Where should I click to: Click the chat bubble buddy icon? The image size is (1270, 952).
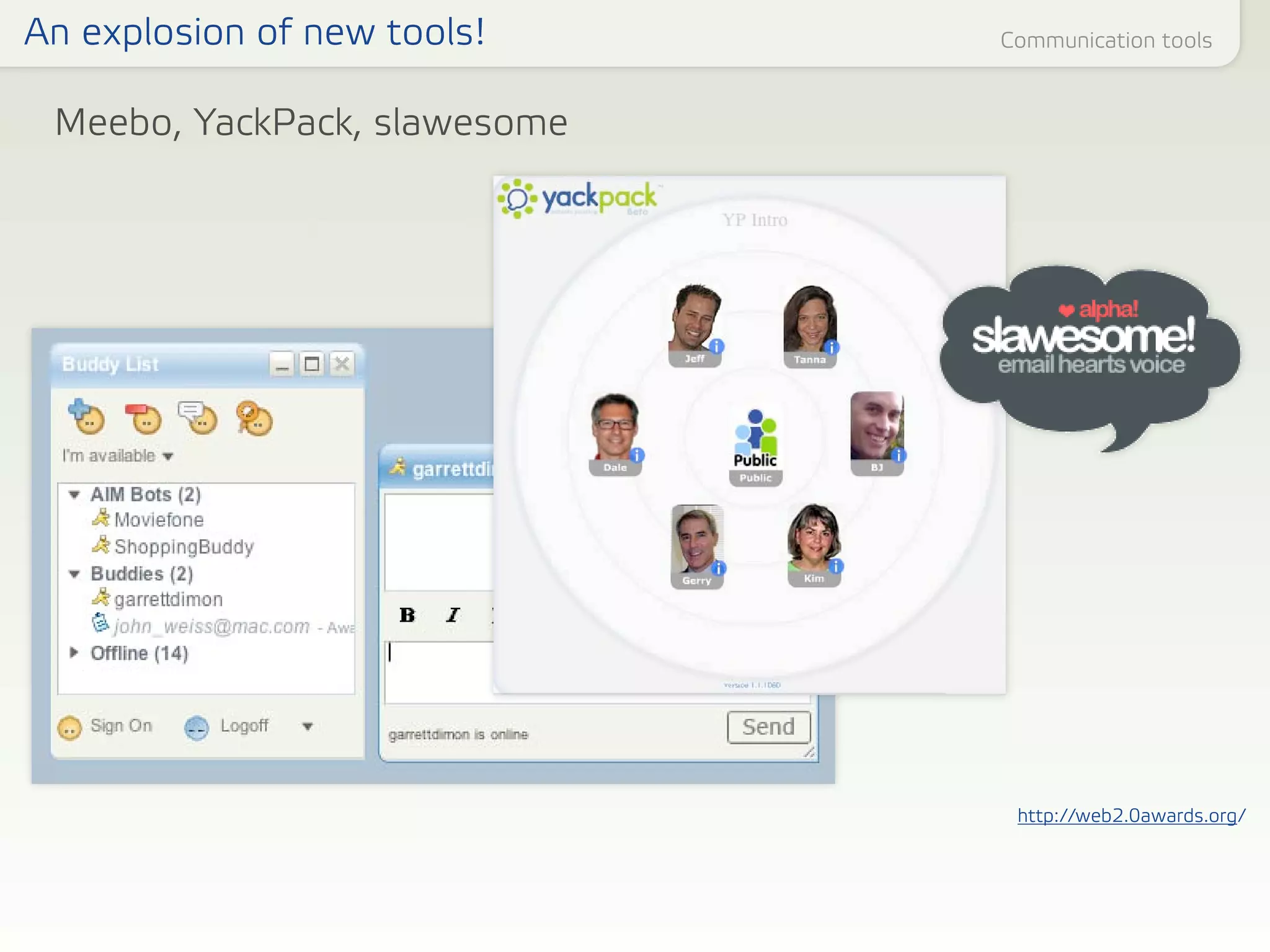[x=198, y=417]
